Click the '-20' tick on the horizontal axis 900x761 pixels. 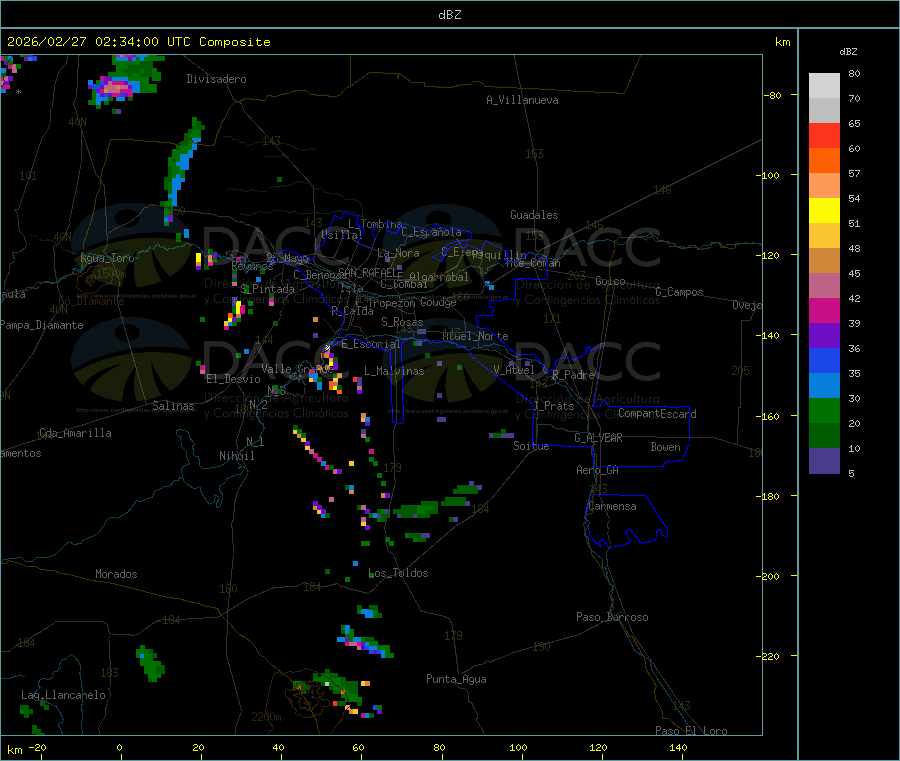(38, 747)
